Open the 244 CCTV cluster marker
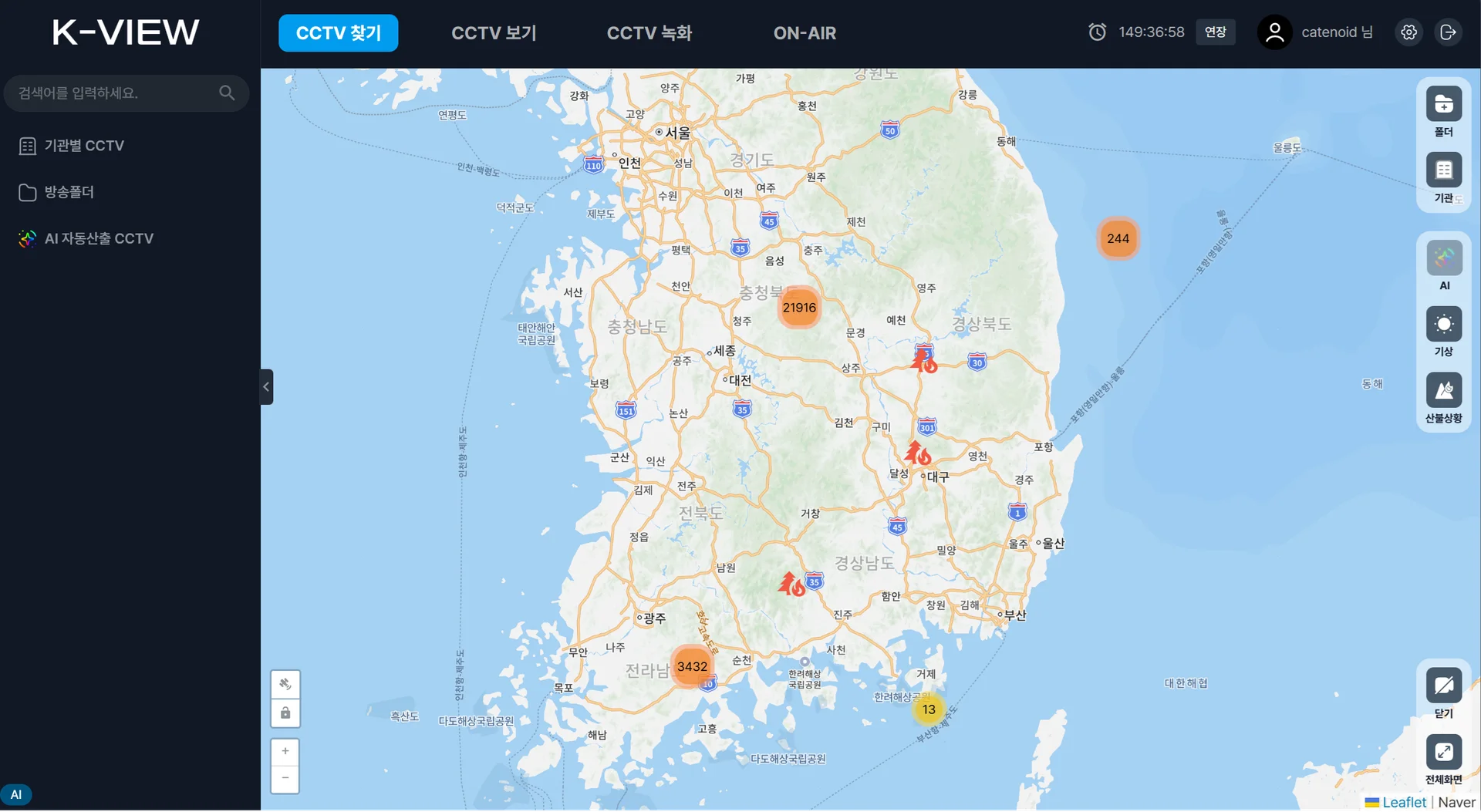Screen dimensions: 1481x812 (1118, 239)
